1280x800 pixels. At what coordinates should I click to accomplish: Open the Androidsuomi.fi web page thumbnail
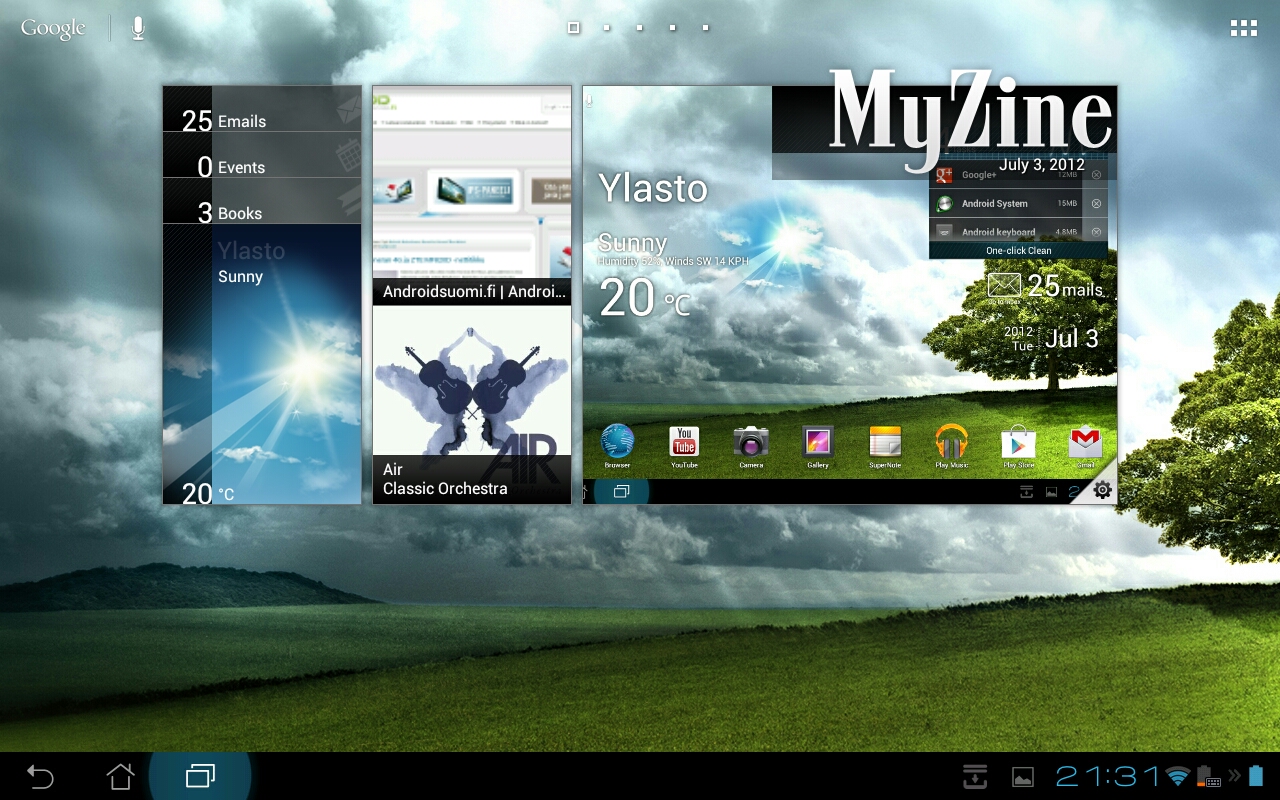[472, 195]
